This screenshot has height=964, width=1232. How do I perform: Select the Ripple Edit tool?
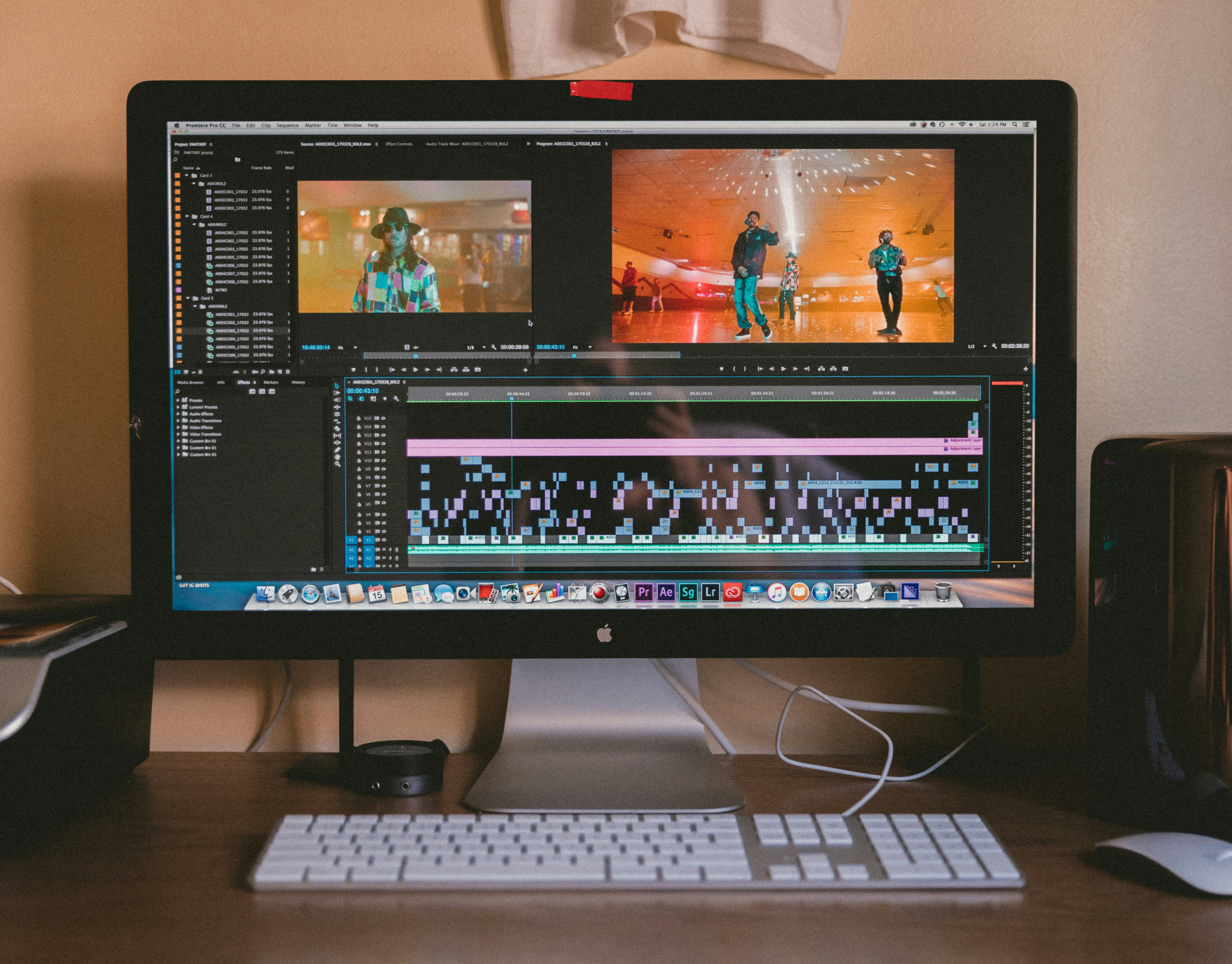coord(337,407)
